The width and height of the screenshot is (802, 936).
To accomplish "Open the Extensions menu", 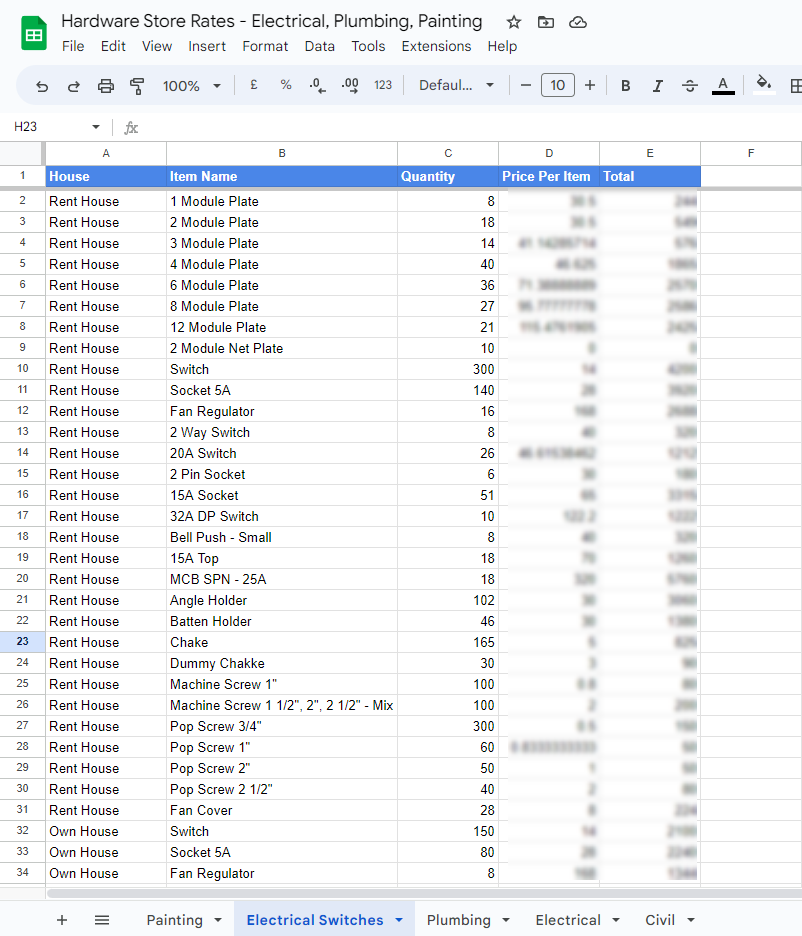I will click(x=436, y=46).
